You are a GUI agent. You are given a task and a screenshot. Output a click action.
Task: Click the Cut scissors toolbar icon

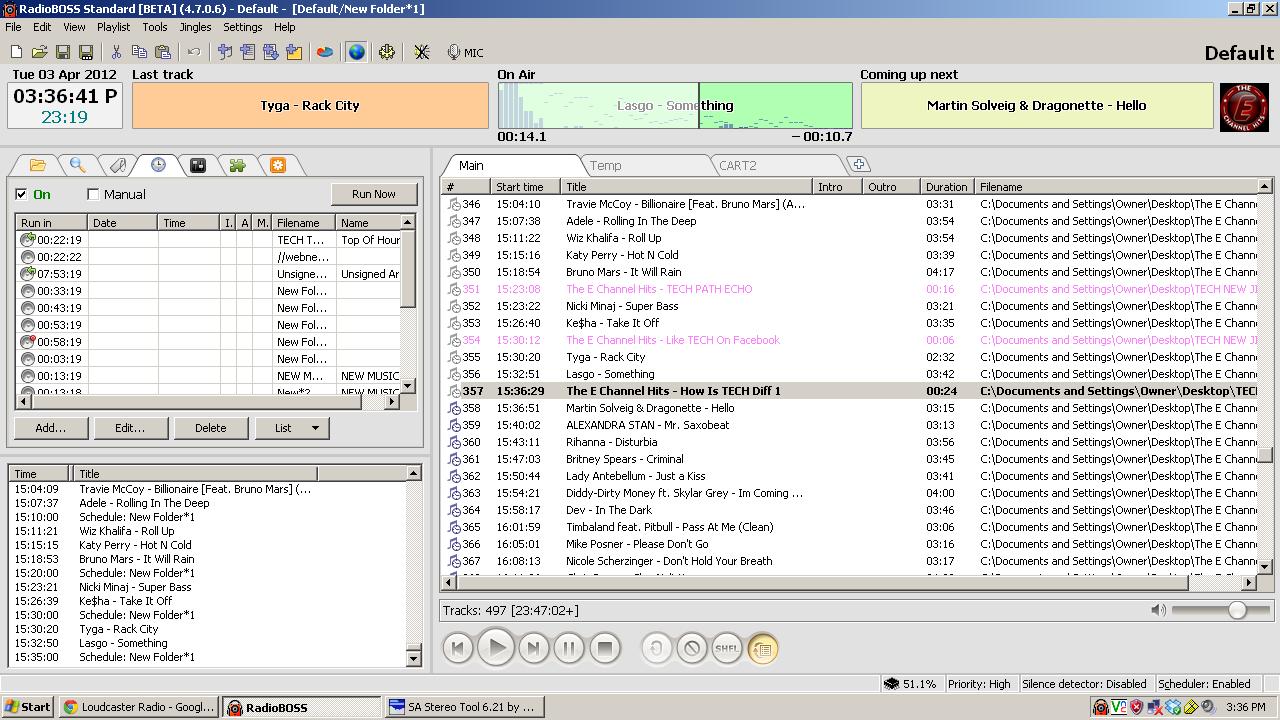tap(116, 52)
